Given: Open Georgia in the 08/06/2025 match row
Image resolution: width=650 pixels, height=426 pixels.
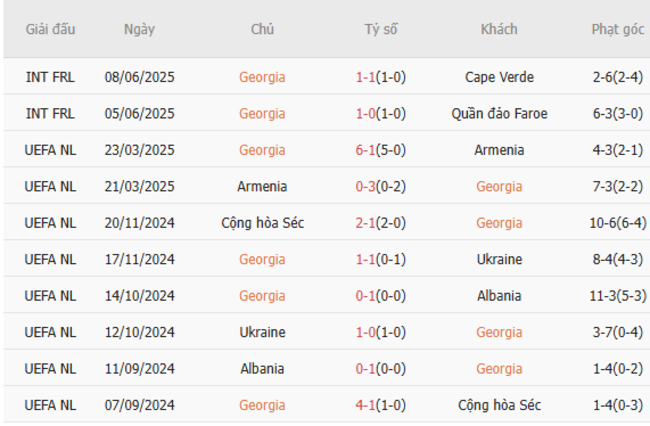Looking at the screenshot, I should (x=262, y=77).
